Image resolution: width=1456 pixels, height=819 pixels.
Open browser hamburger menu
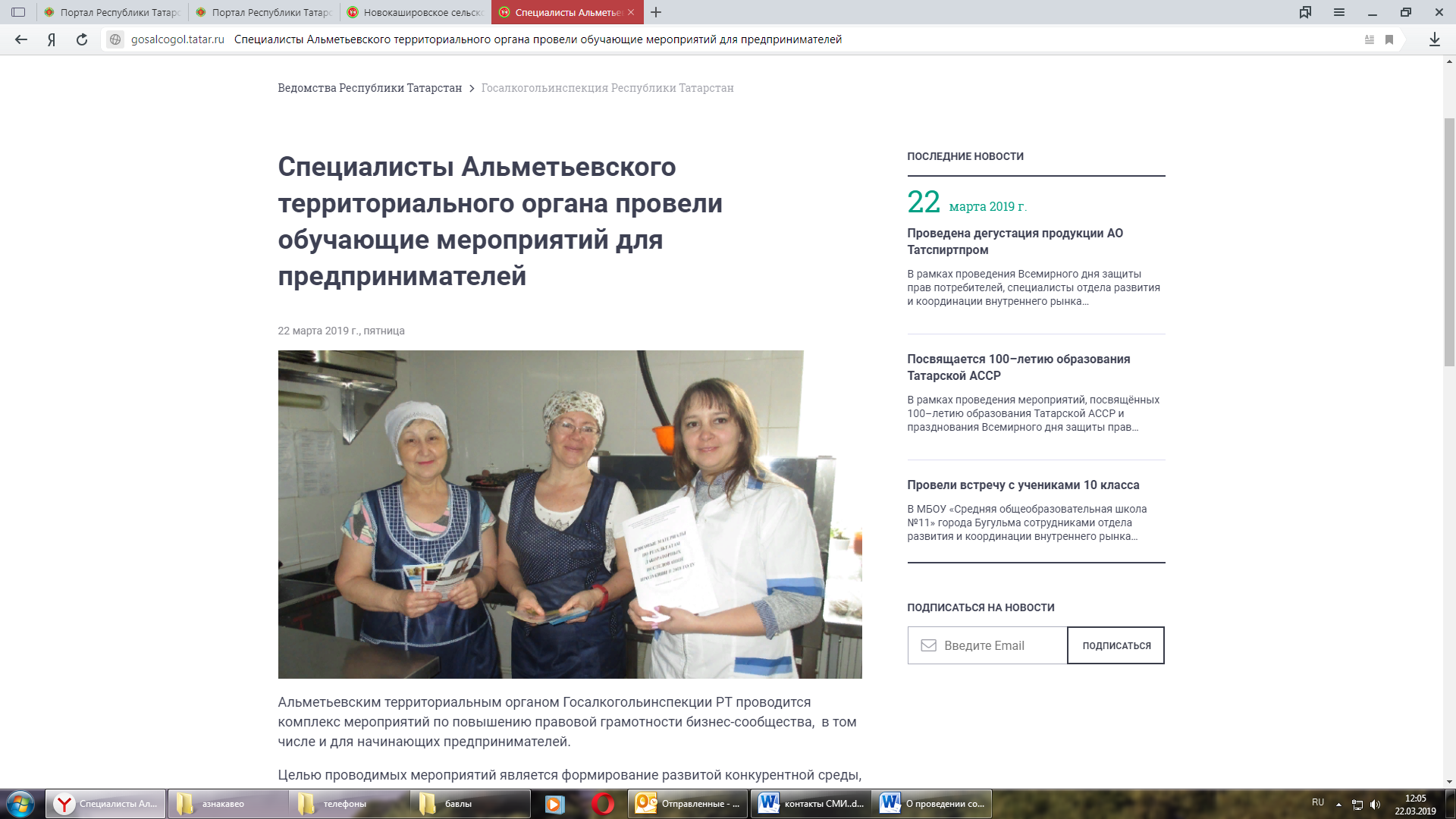point(1339,12)
